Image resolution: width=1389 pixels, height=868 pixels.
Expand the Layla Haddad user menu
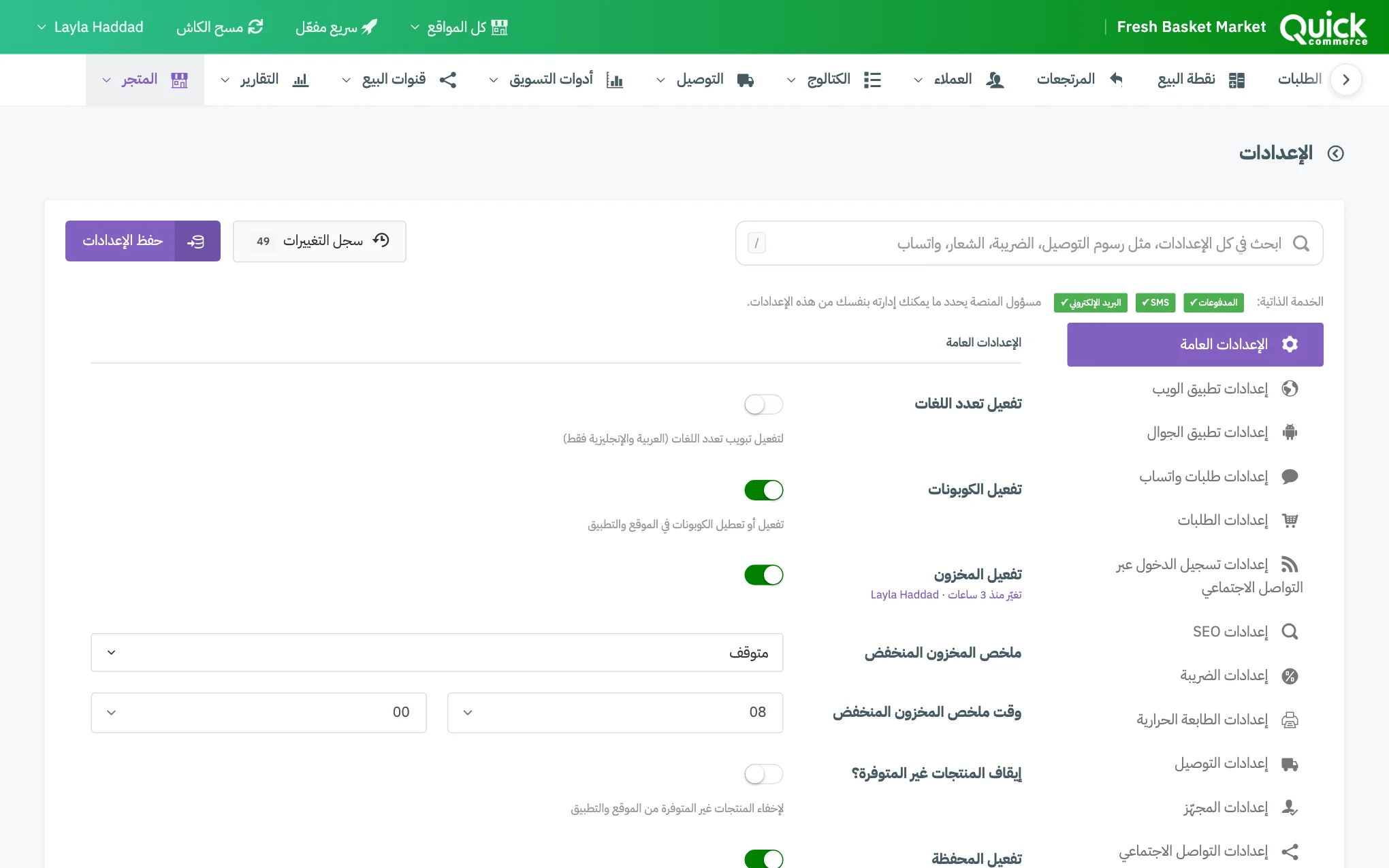pyautogui.click(x=90, y=27)
